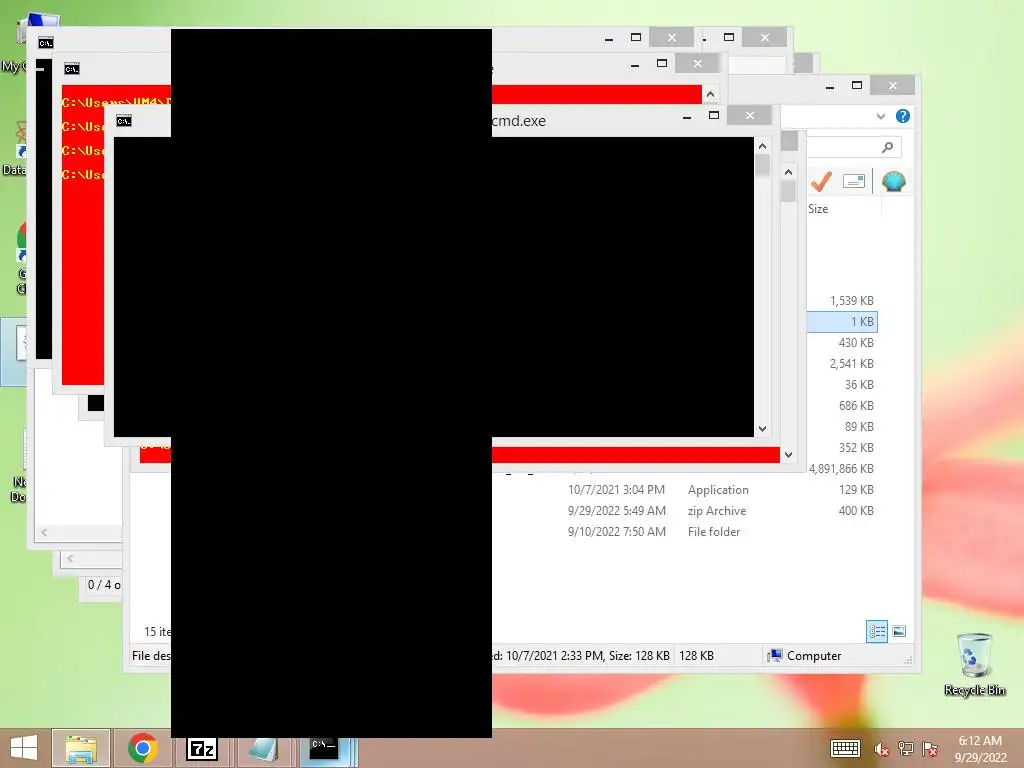Switch to Command Prompt via its taskbar icon

coord(323,748)
